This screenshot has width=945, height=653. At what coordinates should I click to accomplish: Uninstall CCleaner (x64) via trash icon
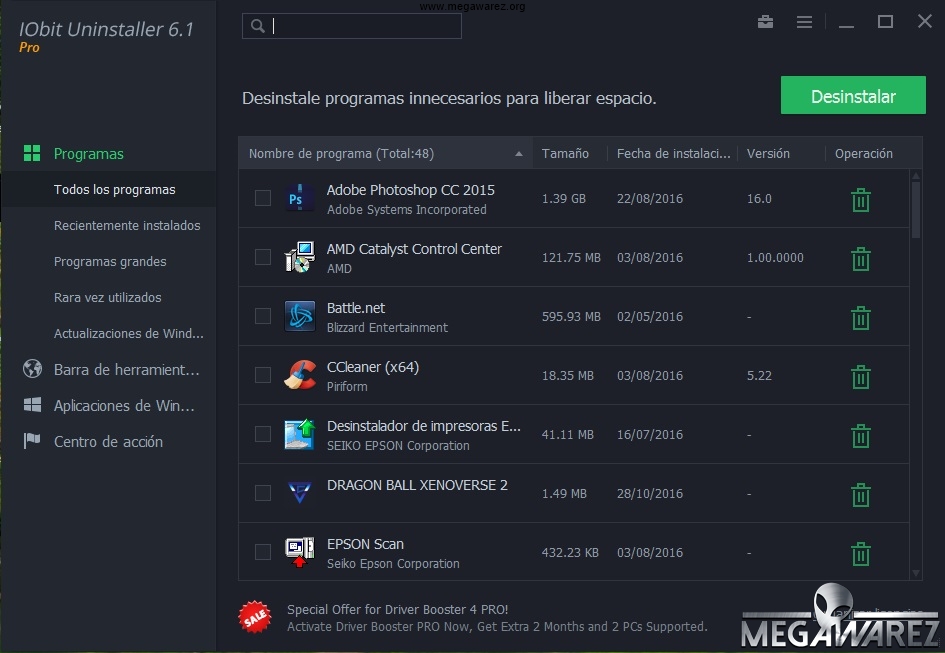pos(861,377)
